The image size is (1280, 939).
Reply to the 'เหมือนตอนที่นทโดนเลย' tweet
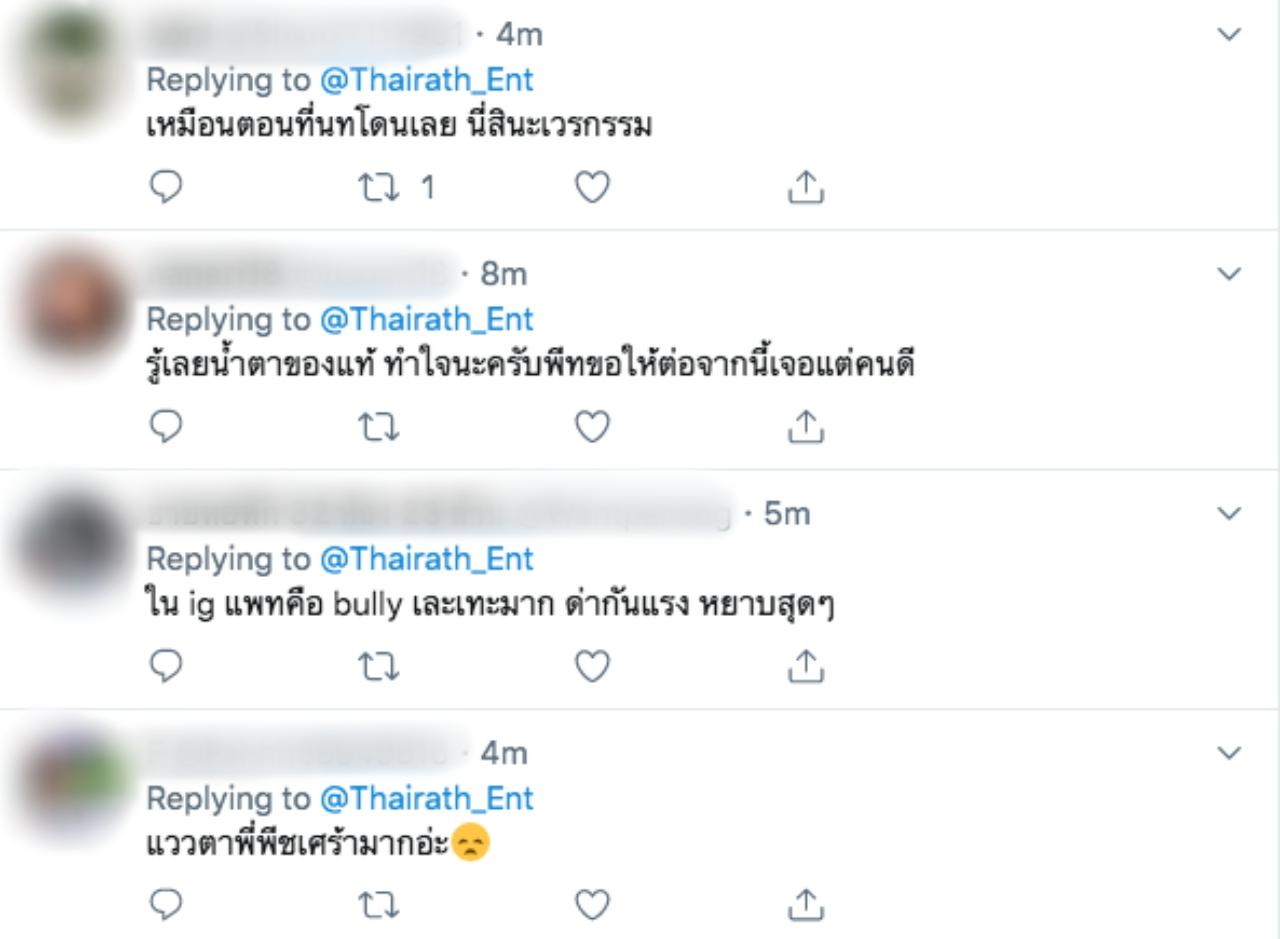point(166,188)
